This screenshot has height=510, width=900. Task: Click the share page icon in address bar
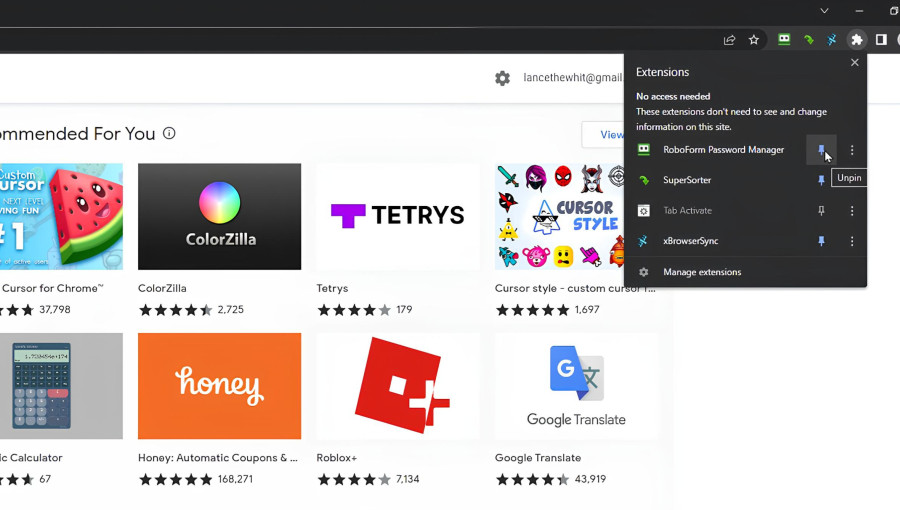pyautogui.click(x=729, y=40)
